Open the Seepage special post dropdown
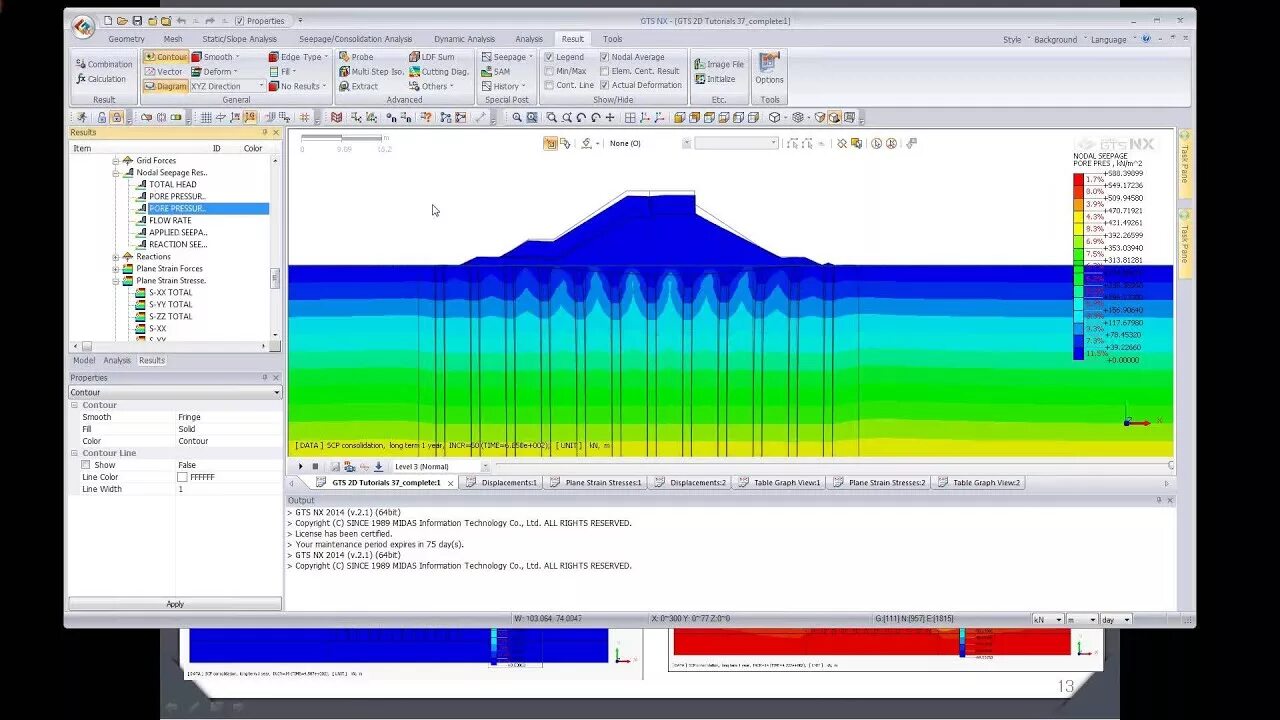The image size is (1280, 720). tap(507, 57)
